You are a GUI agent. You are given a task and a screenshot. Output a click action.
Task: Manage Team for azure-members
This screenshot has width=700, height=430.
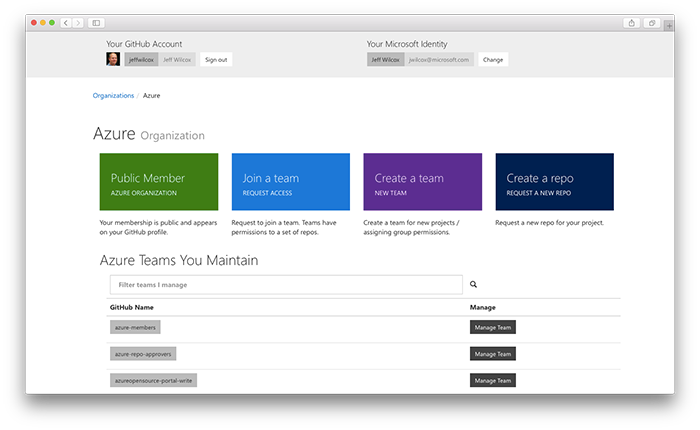tap(493, 327)
